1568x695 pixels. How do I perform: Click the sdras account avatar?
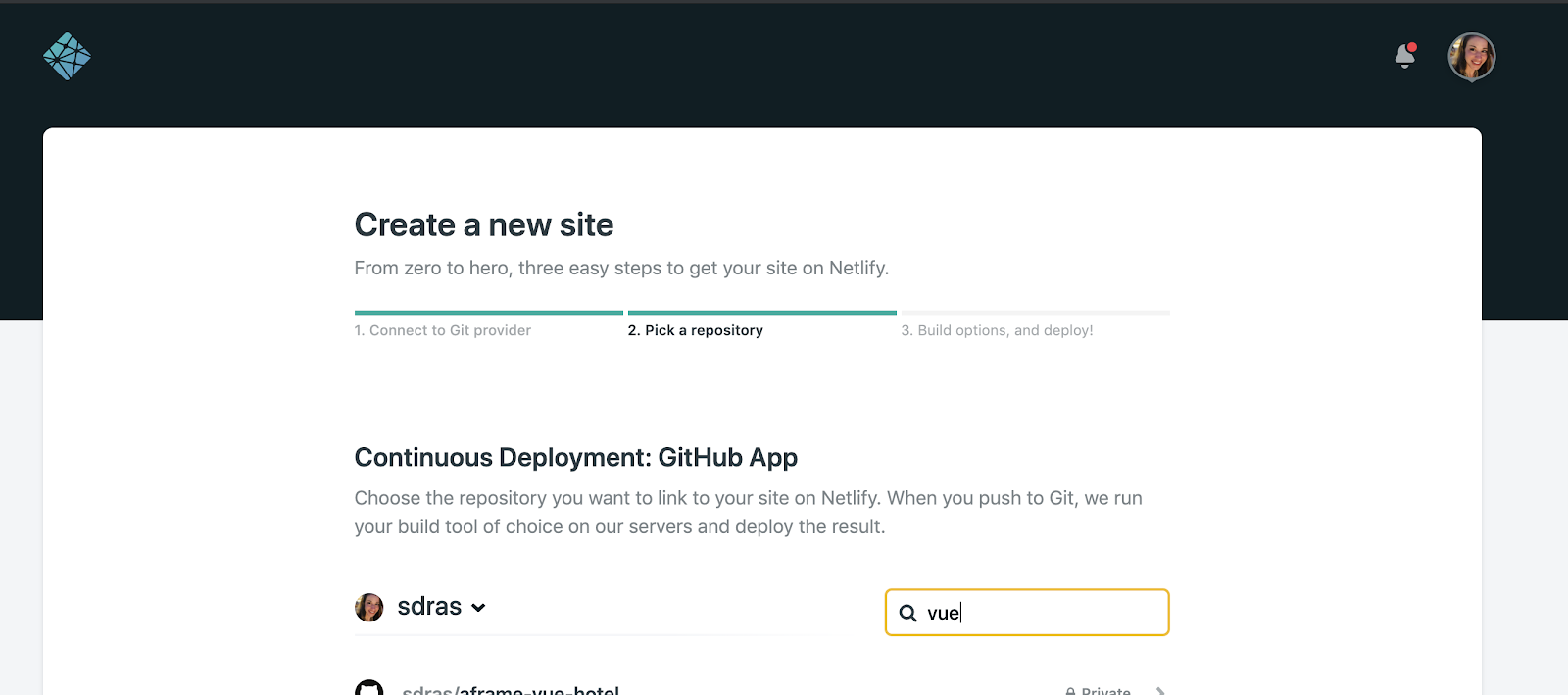[369, 607]
